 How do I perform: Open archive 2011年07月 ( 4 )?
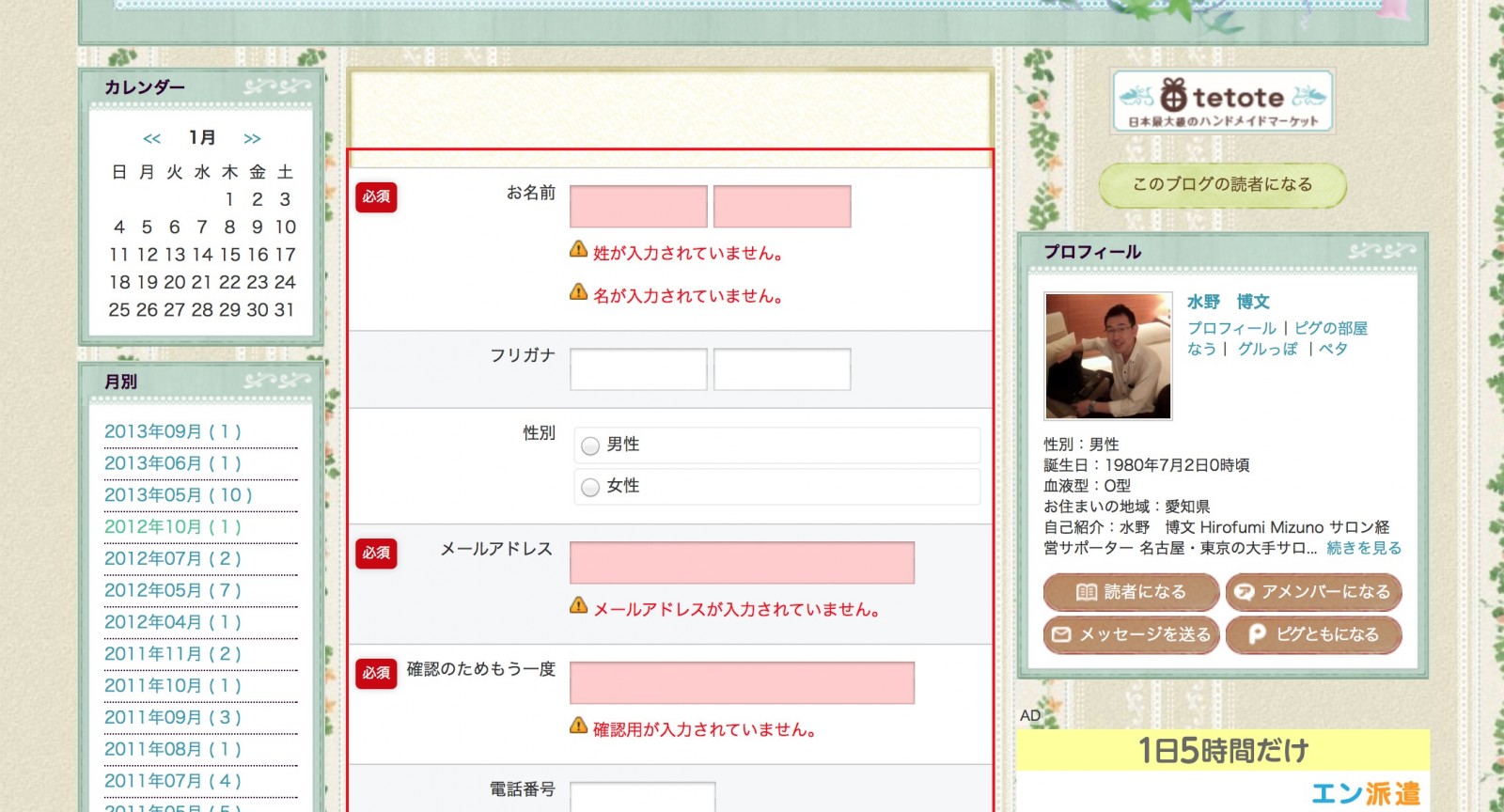[x=173, y=781]
